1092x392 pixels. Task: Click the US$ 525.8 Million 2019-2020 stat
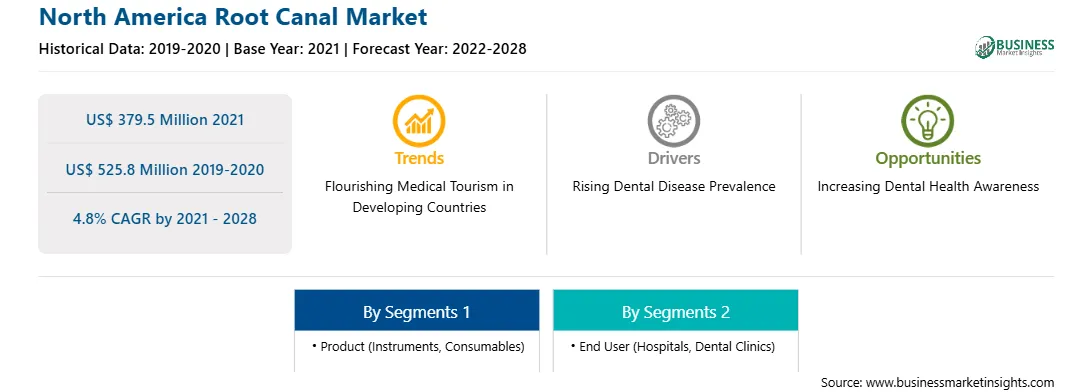pyautogui.click(x=165, y=169)
